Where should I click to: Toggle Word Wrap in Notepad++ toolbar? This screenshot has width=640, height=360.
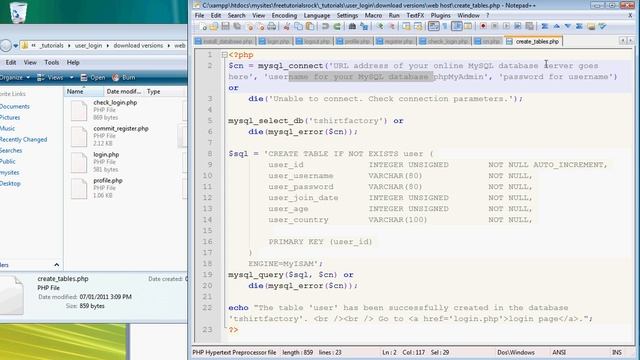(433, 26)
